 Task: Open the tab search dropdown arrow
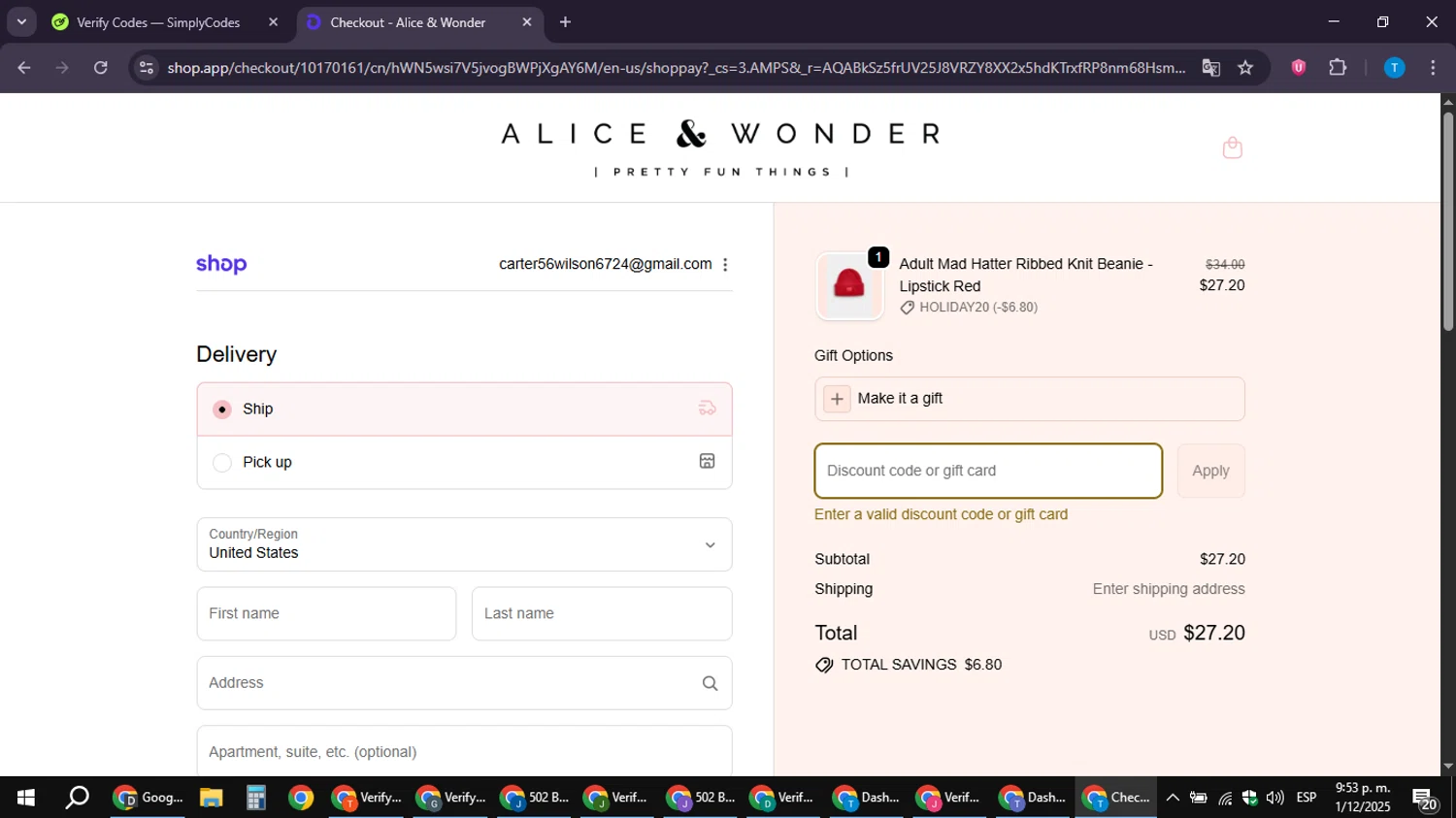pyautogui.click(x=21, y=22)
